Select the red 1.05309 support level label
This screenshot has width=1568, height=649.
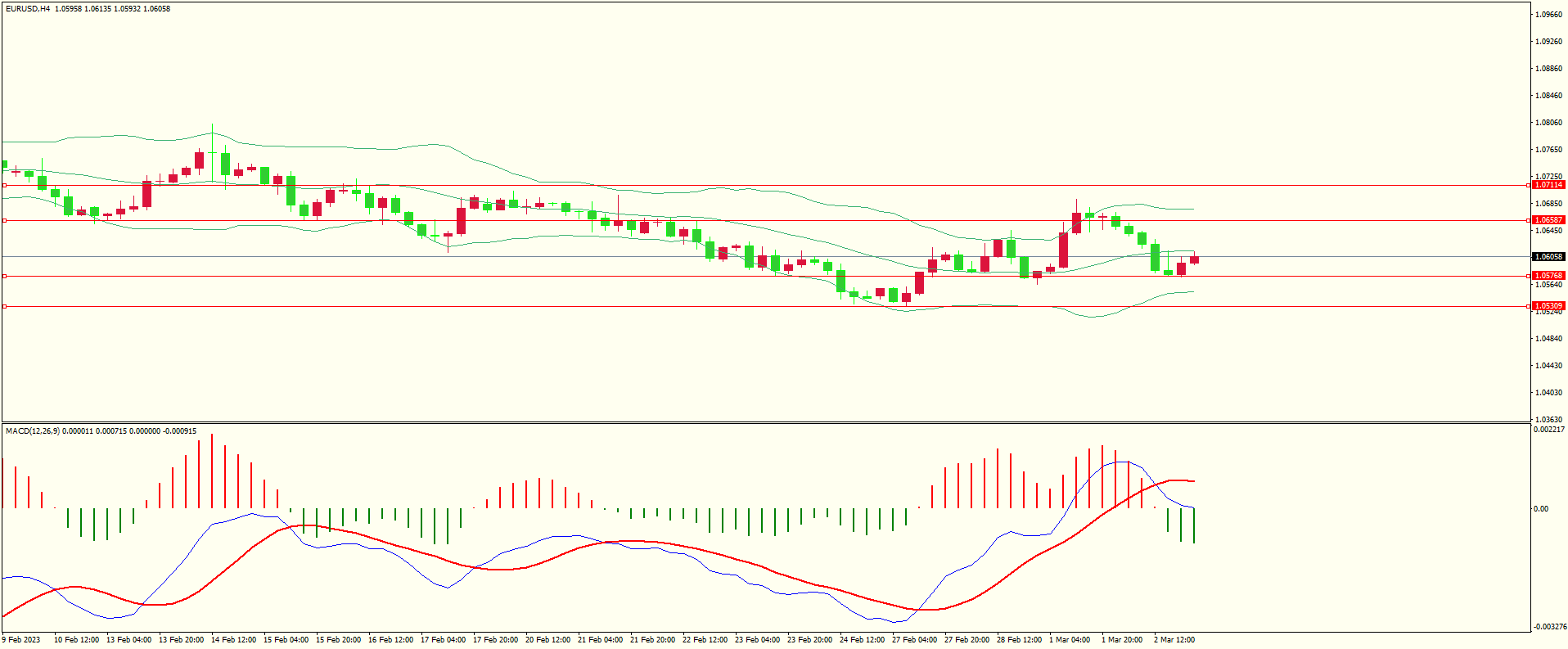click(x=1548, y=306)
